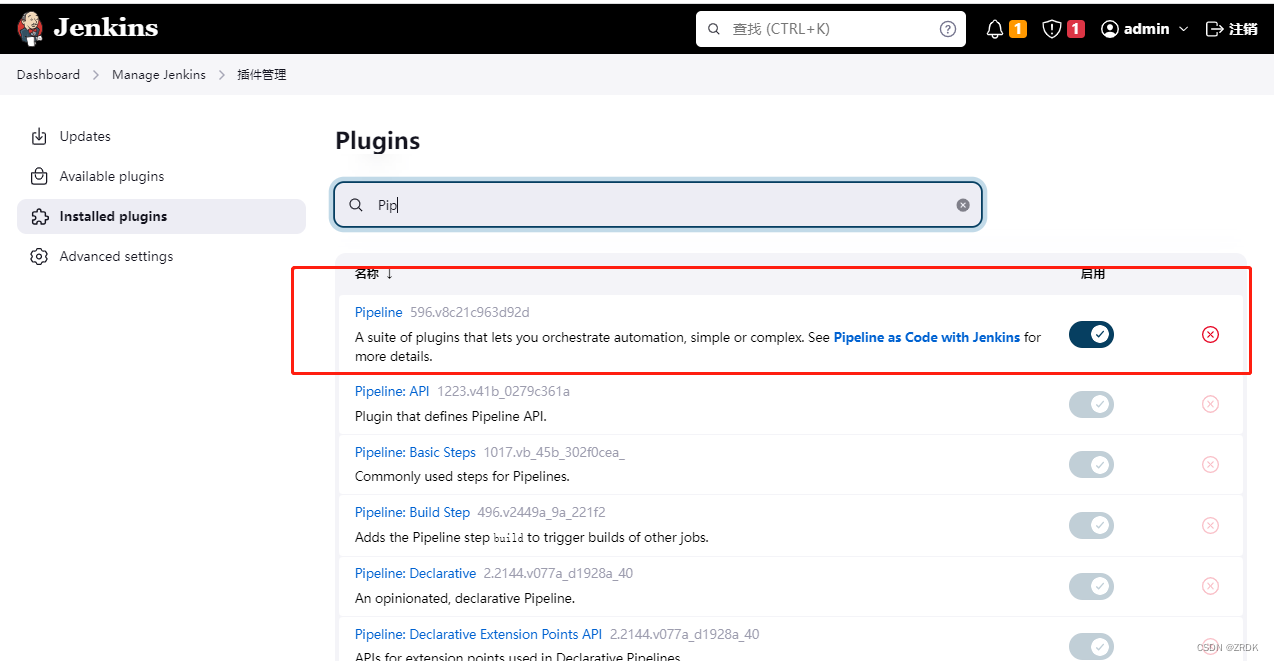Click the Available plugins bag icon
Viewport: 1274px width, 661px height.
(39, 176)
